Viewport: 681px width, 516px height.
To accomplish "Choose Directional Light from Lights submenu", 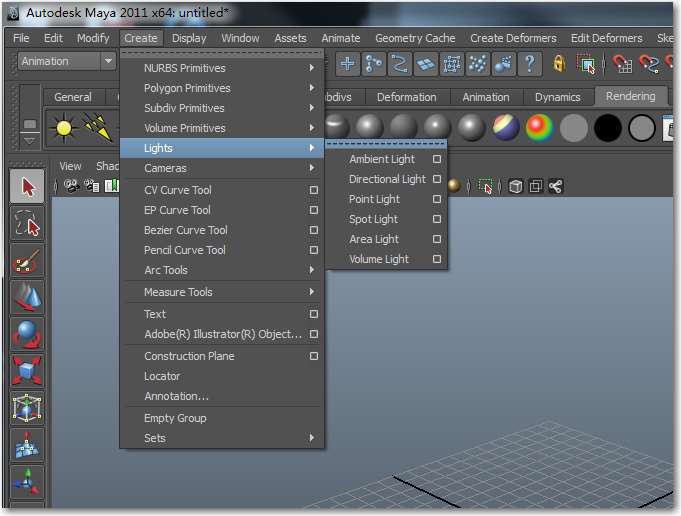I will click(387, 179).
